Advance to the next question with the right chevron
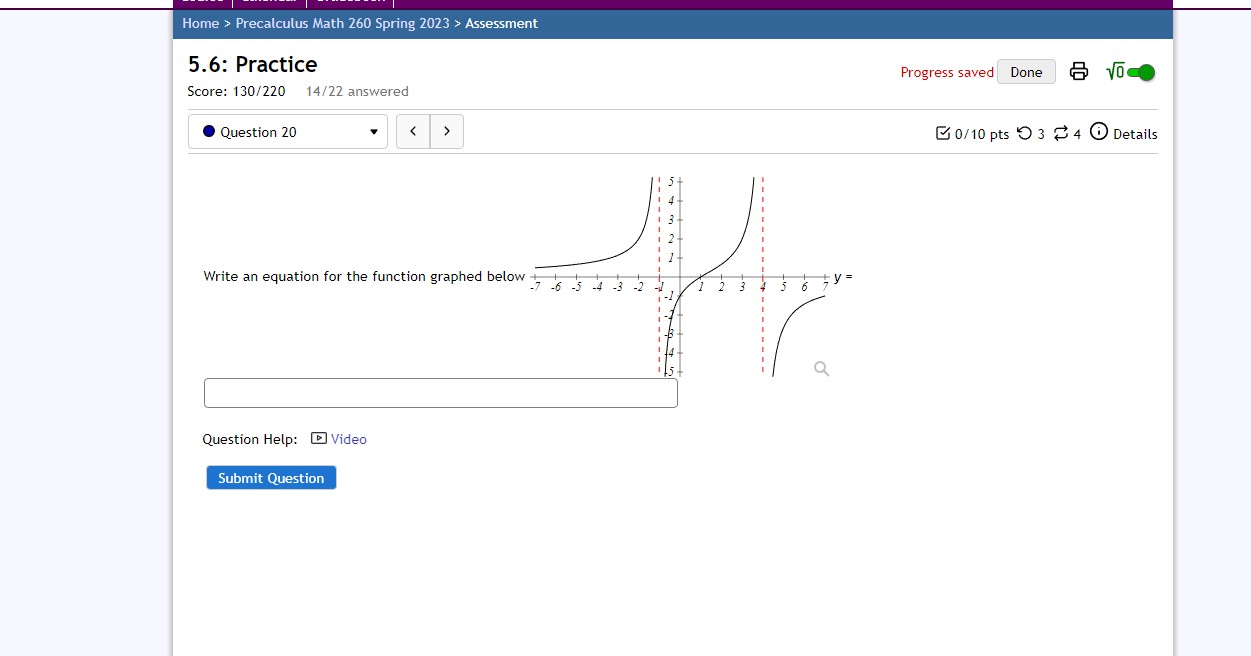Screen dimensions: 1251x656 tap(446, 131)
